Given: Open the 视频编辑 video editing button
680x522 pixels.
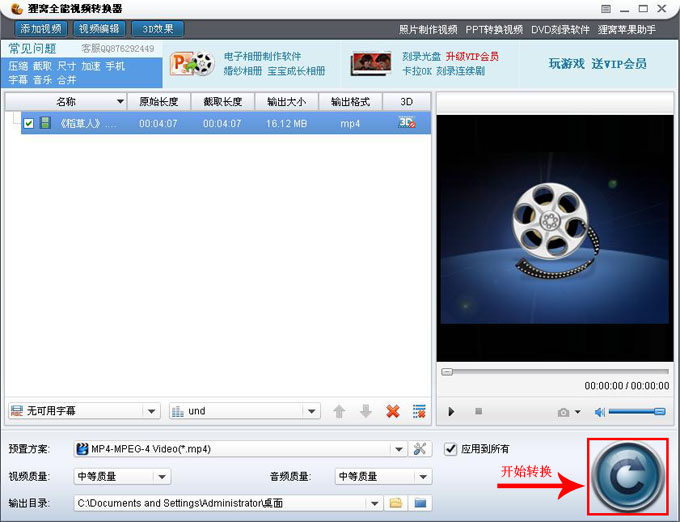Looking at the screenshot, I should pyautogui.click(x=99, y=29).
